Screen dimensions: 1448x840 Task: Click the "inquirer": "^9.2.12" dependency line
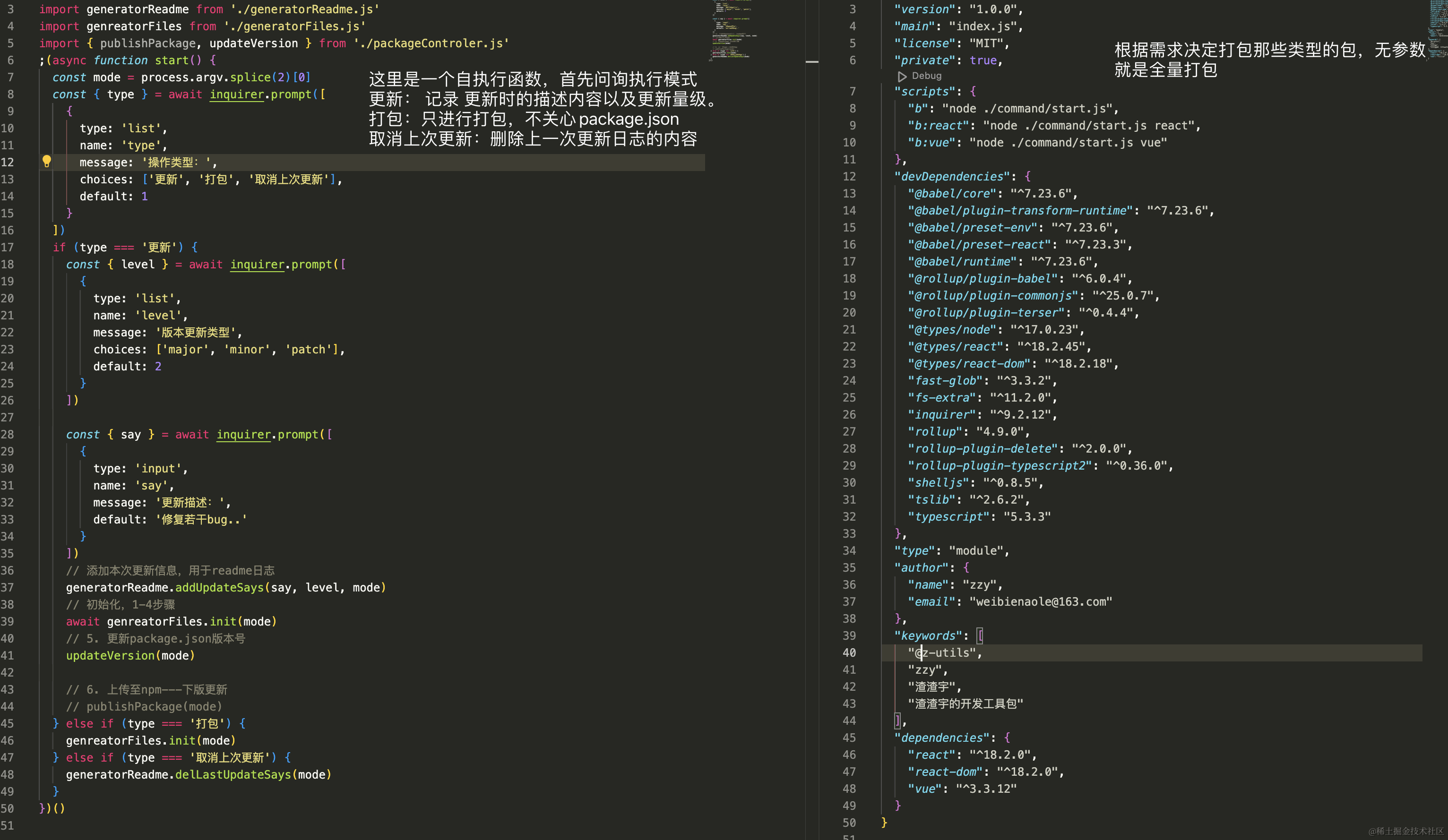(x=982, y=415)
